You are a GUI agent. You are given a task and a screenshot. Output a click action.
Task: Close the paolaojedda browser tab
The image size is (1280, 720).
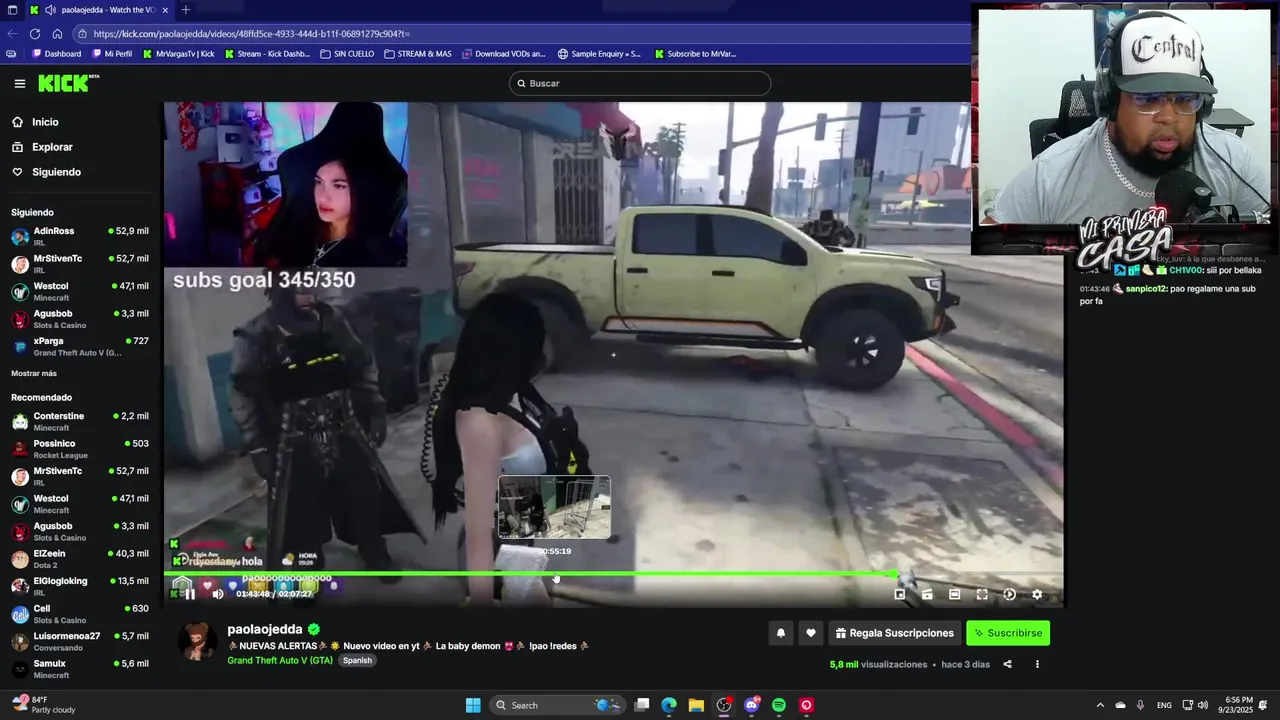(165, 10)
